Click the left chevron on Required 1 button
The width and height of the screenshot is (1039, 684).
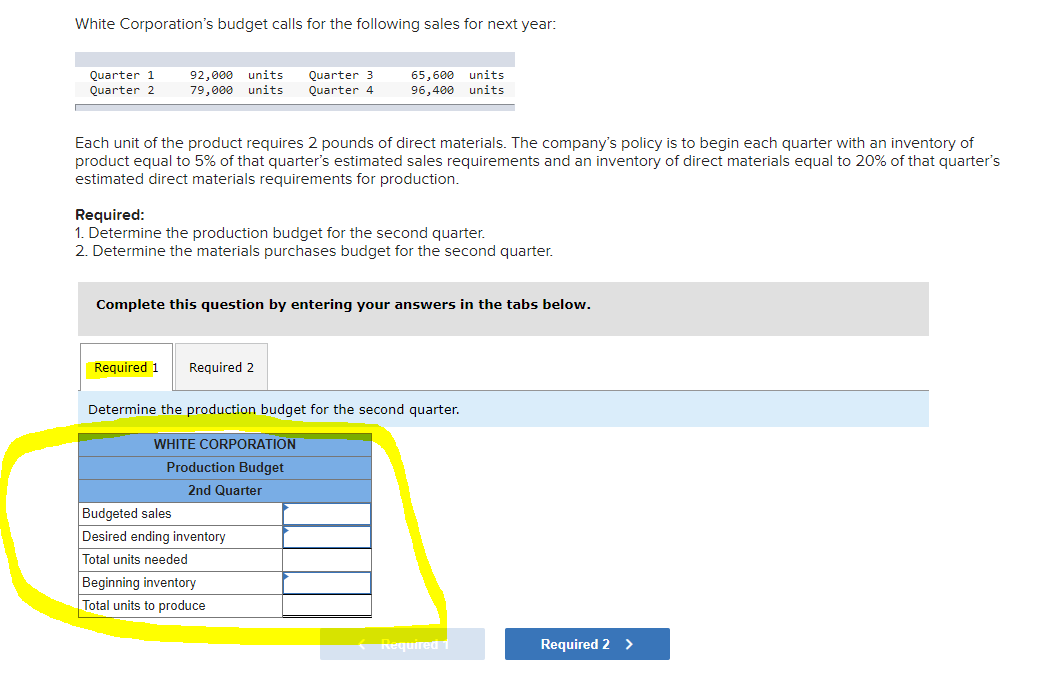360,644
